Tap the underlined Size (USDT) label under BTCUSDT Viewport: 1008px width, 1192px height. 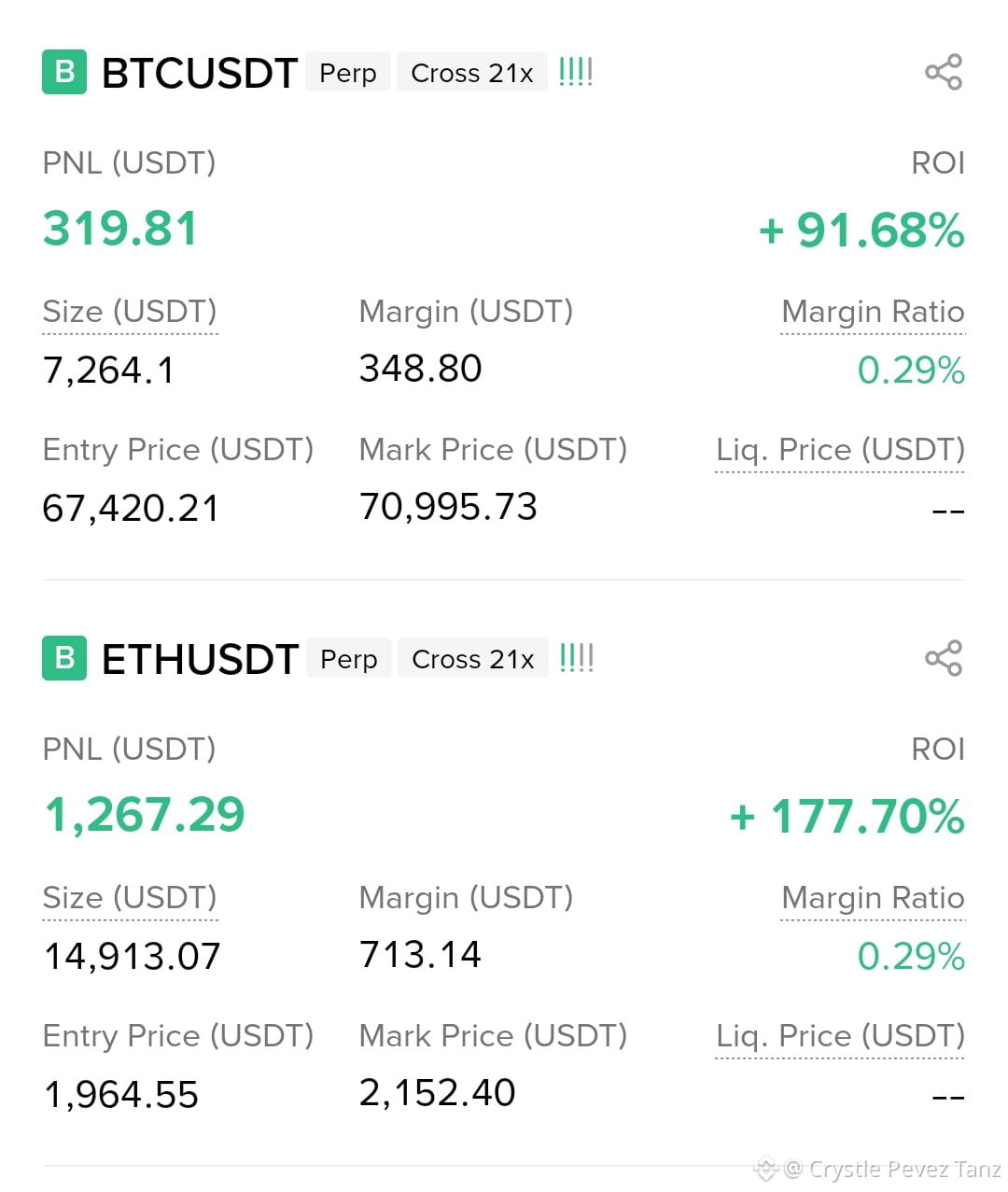click(130, 312)
